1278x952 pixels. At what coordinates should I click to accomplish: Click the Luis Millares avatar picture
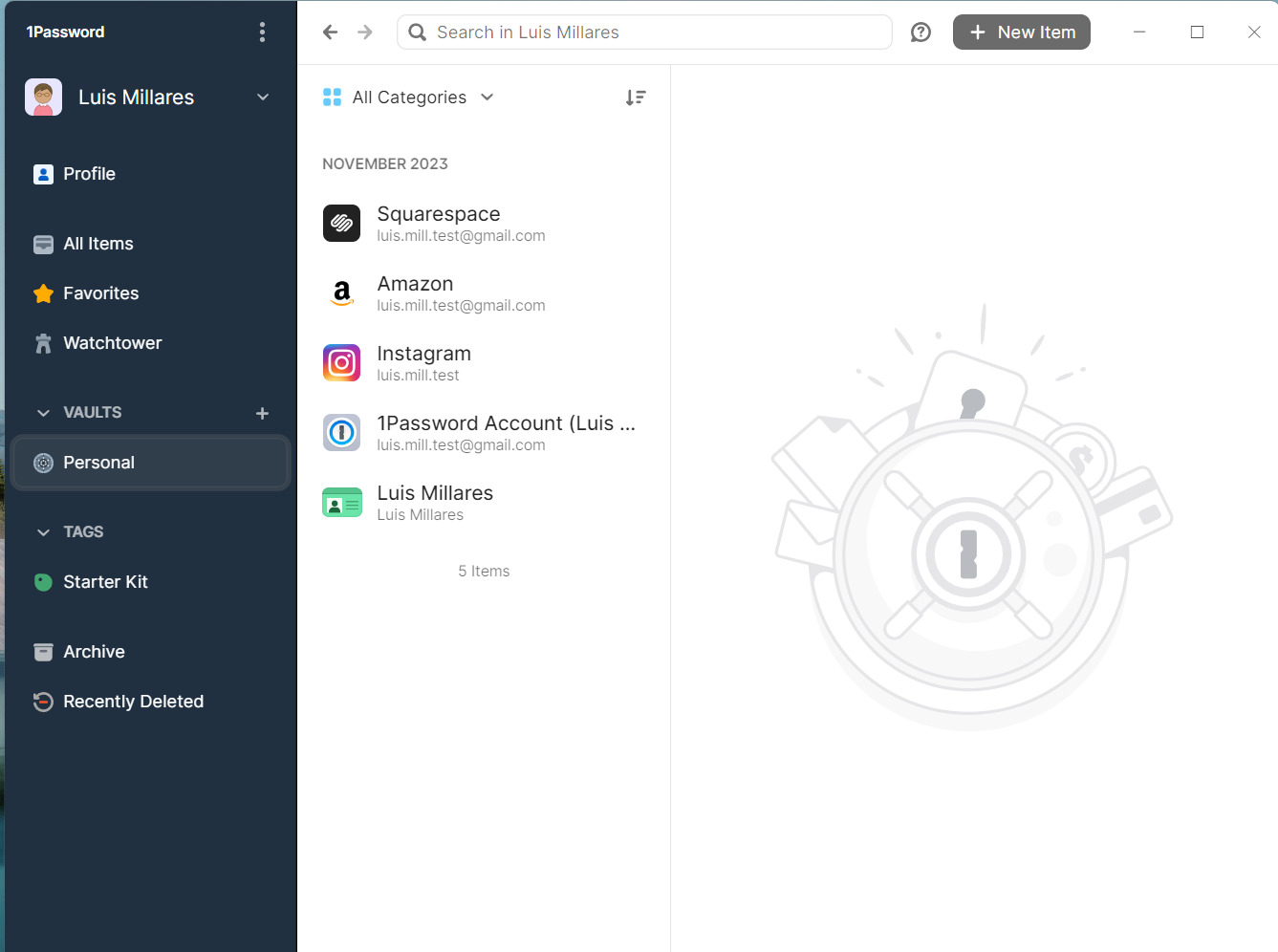[43, 97]
